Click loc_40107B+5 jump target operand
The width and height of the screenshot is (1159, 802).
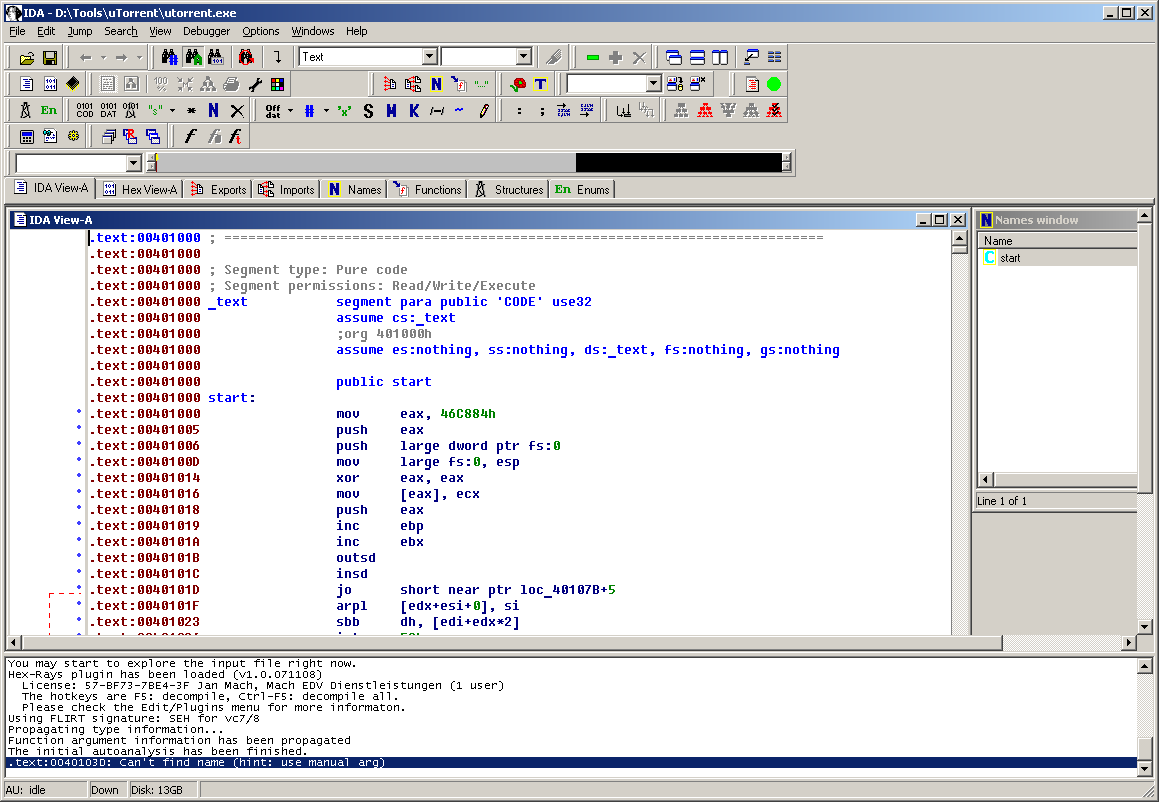pyautogui.click(x=568, y=590)
